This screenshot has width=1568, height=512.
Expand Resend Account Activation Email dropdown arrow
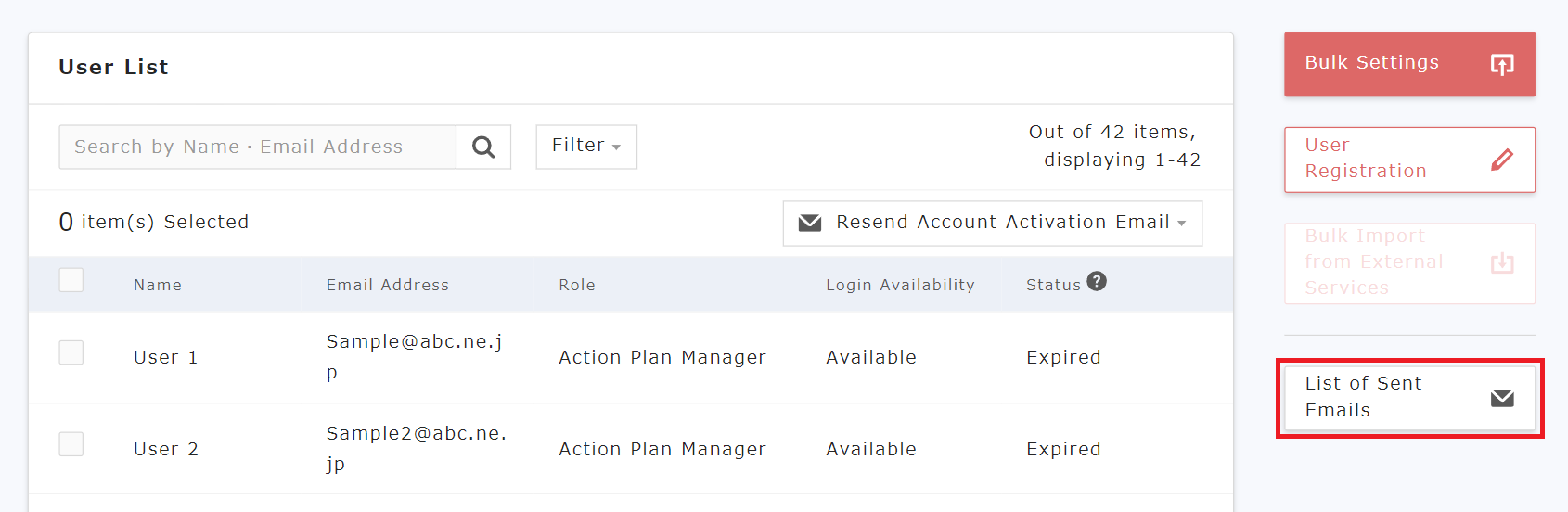[x=1182, y=224]
